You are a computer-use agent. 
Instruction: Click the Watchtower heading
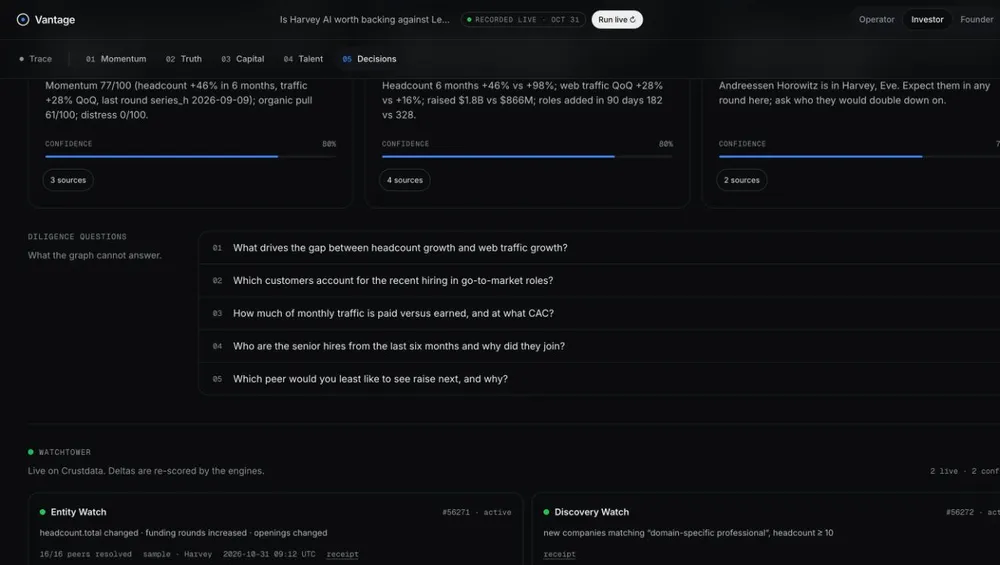point(64,452)
